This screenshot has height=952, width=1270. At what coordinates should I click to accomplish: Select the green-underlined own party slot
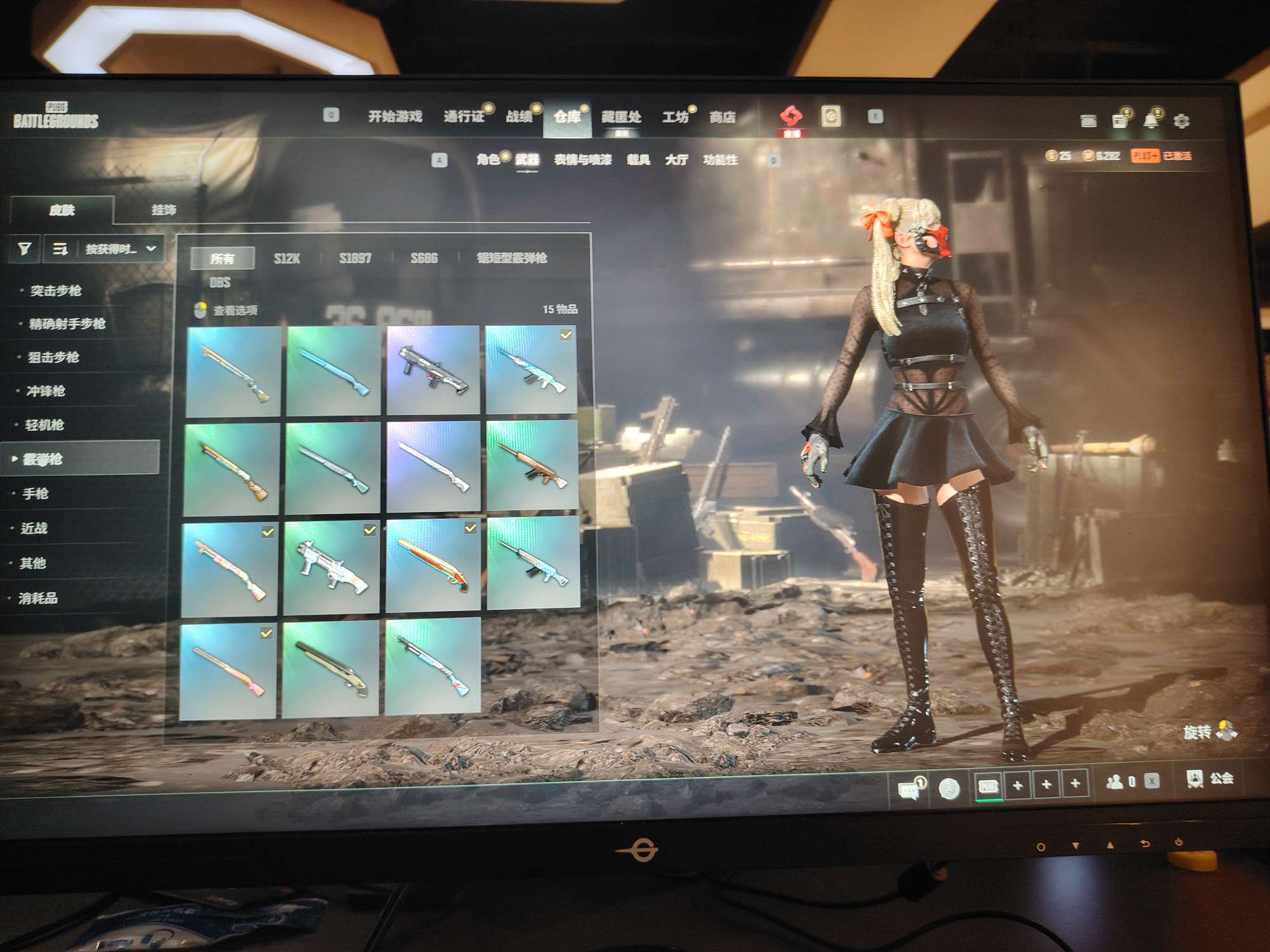[989, 786]
